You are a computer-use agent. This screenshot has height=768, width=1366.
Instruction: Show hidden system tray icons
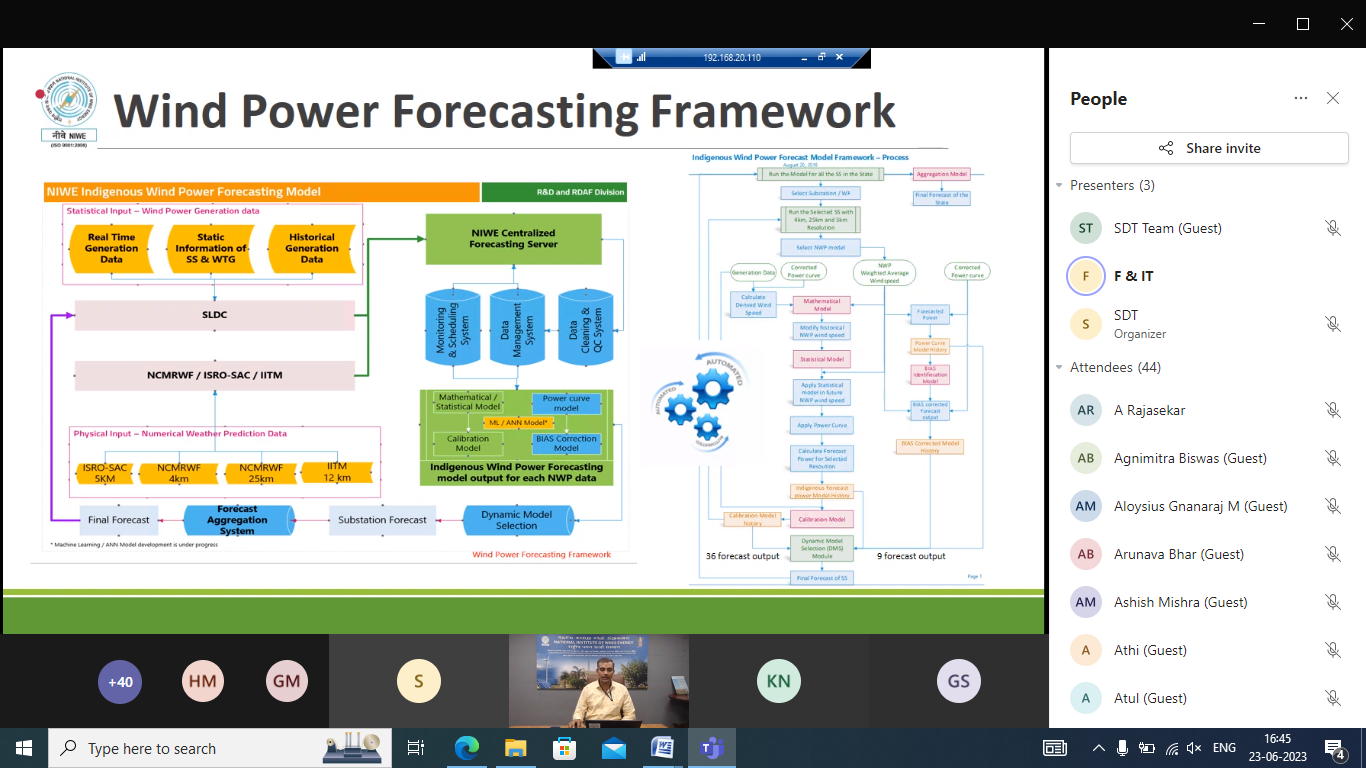click(1099, 748)
